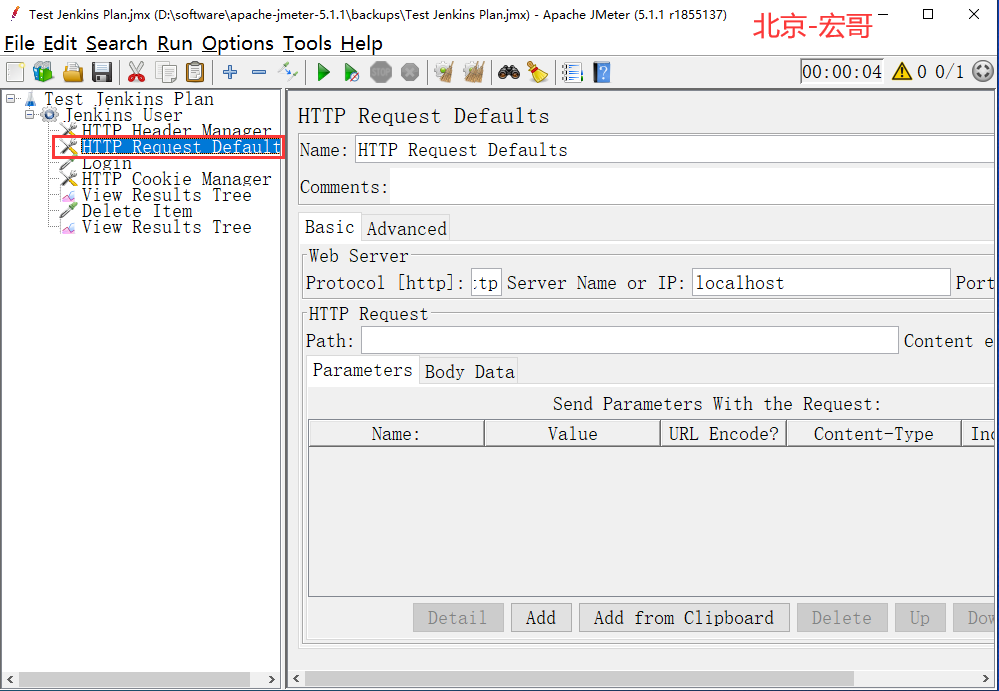Click the gray Shutdown X icon

pyautogui.click(x=410, y=72)
